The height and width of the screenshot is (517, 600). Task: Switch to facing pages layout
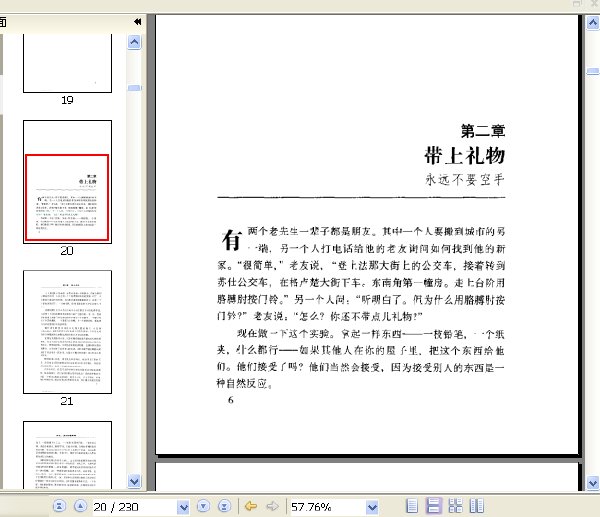click(476, 506)
